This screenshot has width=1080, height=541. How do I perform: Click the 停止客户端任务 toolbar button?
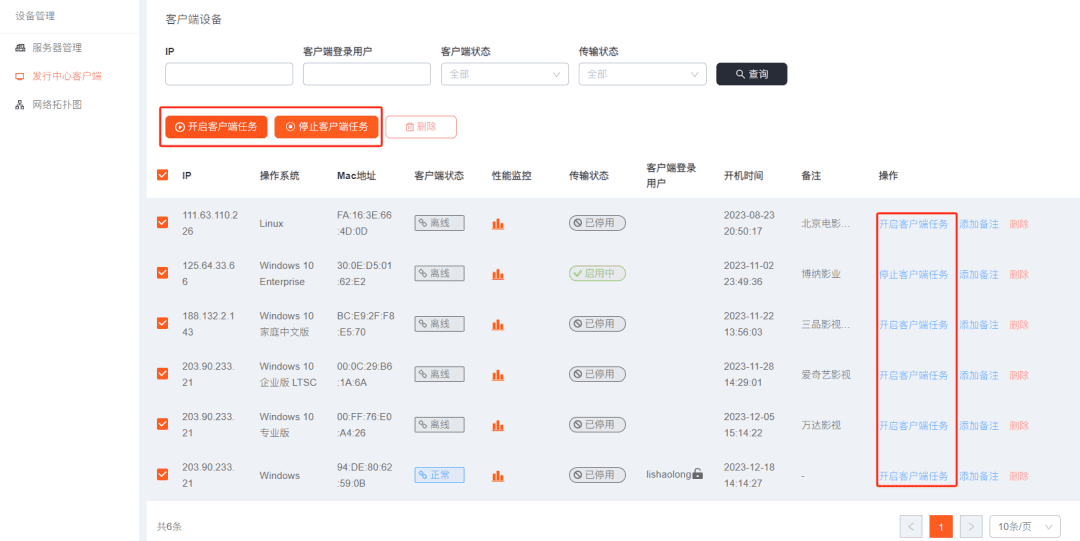click(x=326, y=127)
